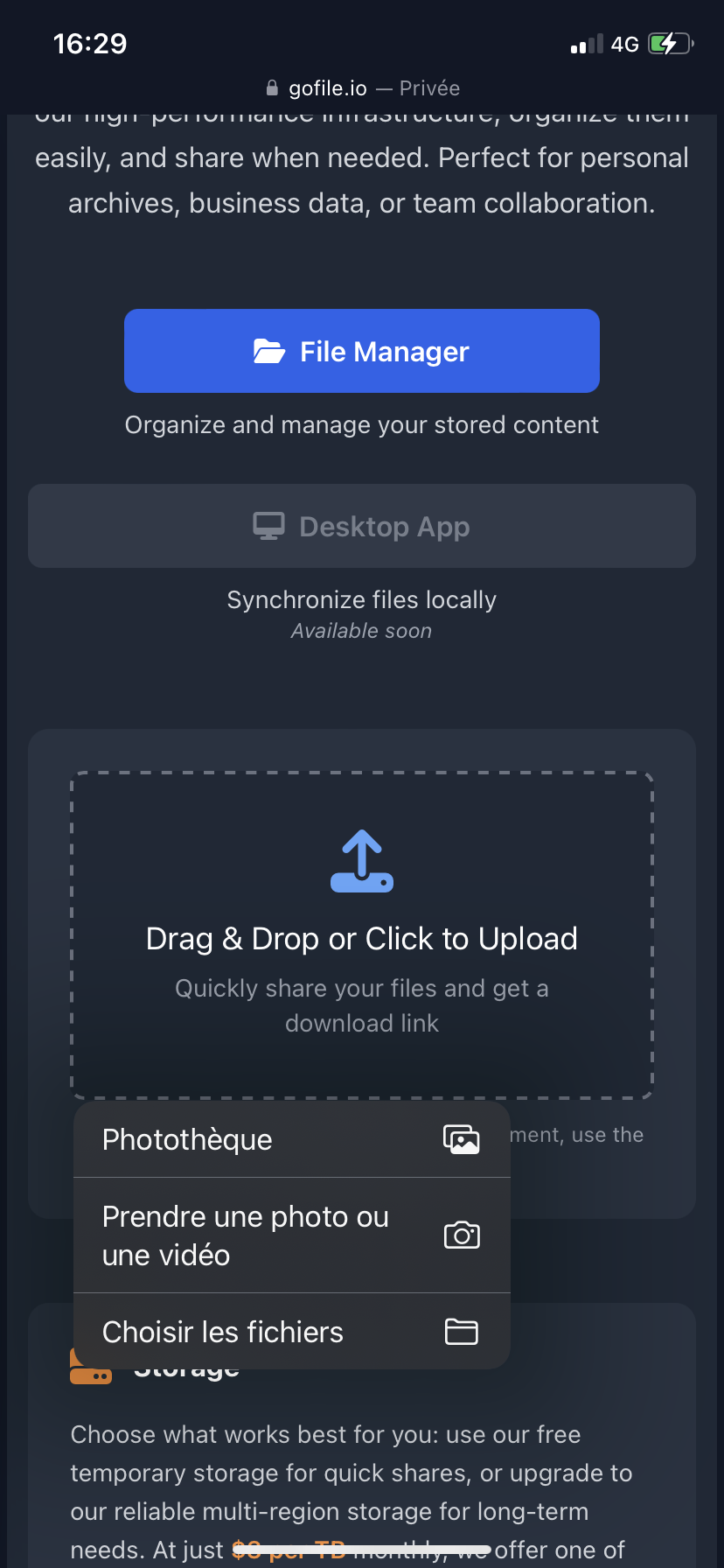Pick Choisir les fichiers option
This screenshot has height=1568, width=724.
tap(292, 1332)
